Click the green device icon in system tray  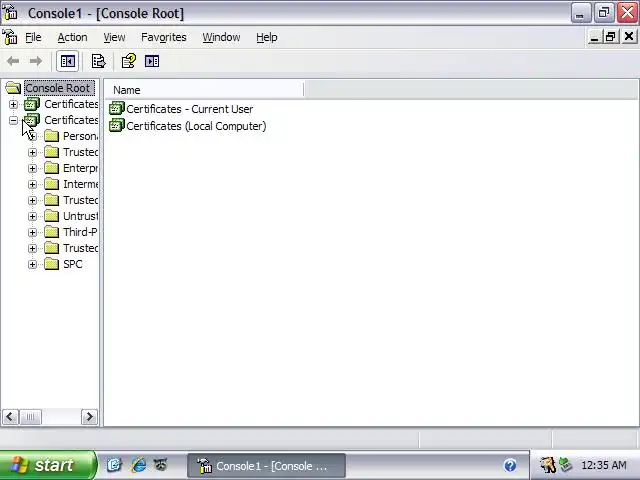(x=565, y=464)
